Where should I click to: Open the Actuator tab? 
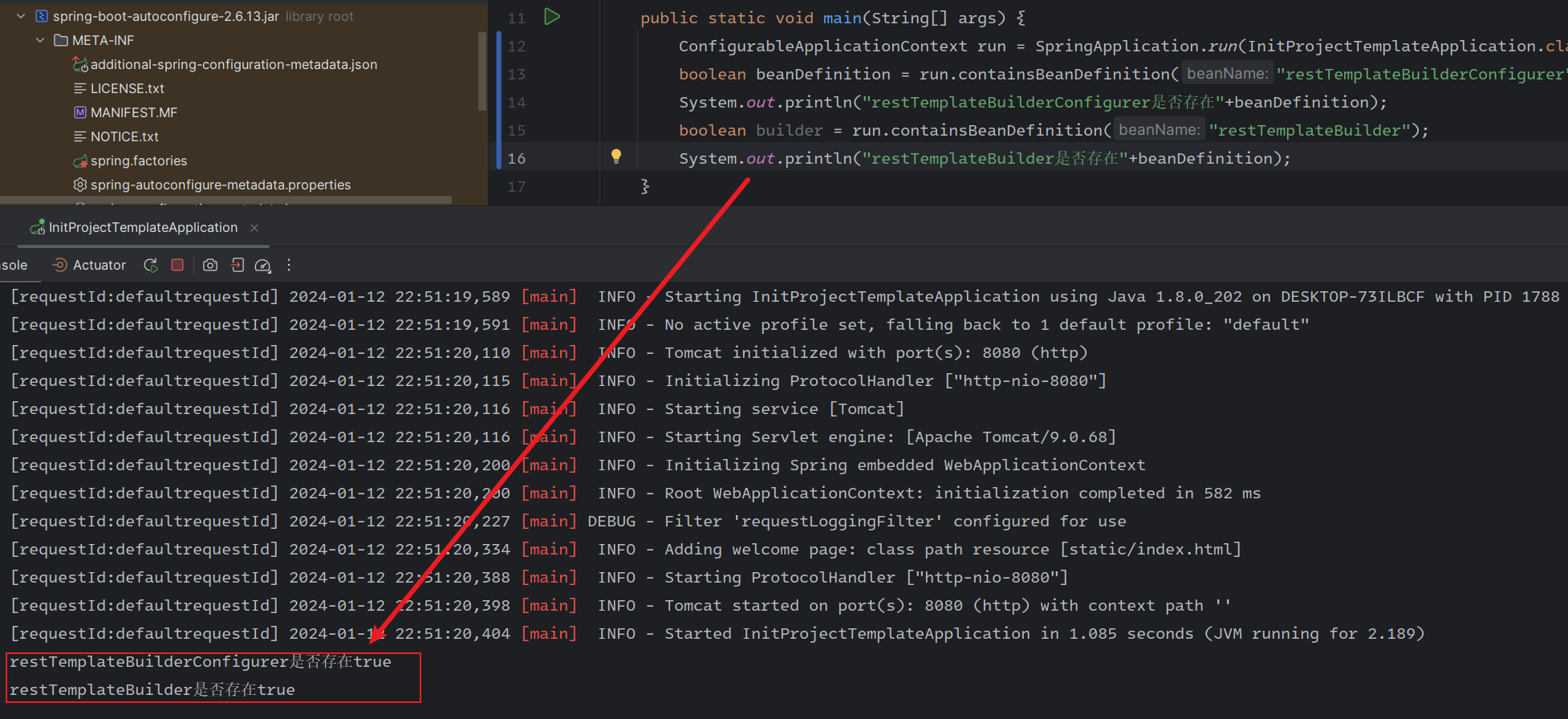pyautogui.click(x=89, y=266)
